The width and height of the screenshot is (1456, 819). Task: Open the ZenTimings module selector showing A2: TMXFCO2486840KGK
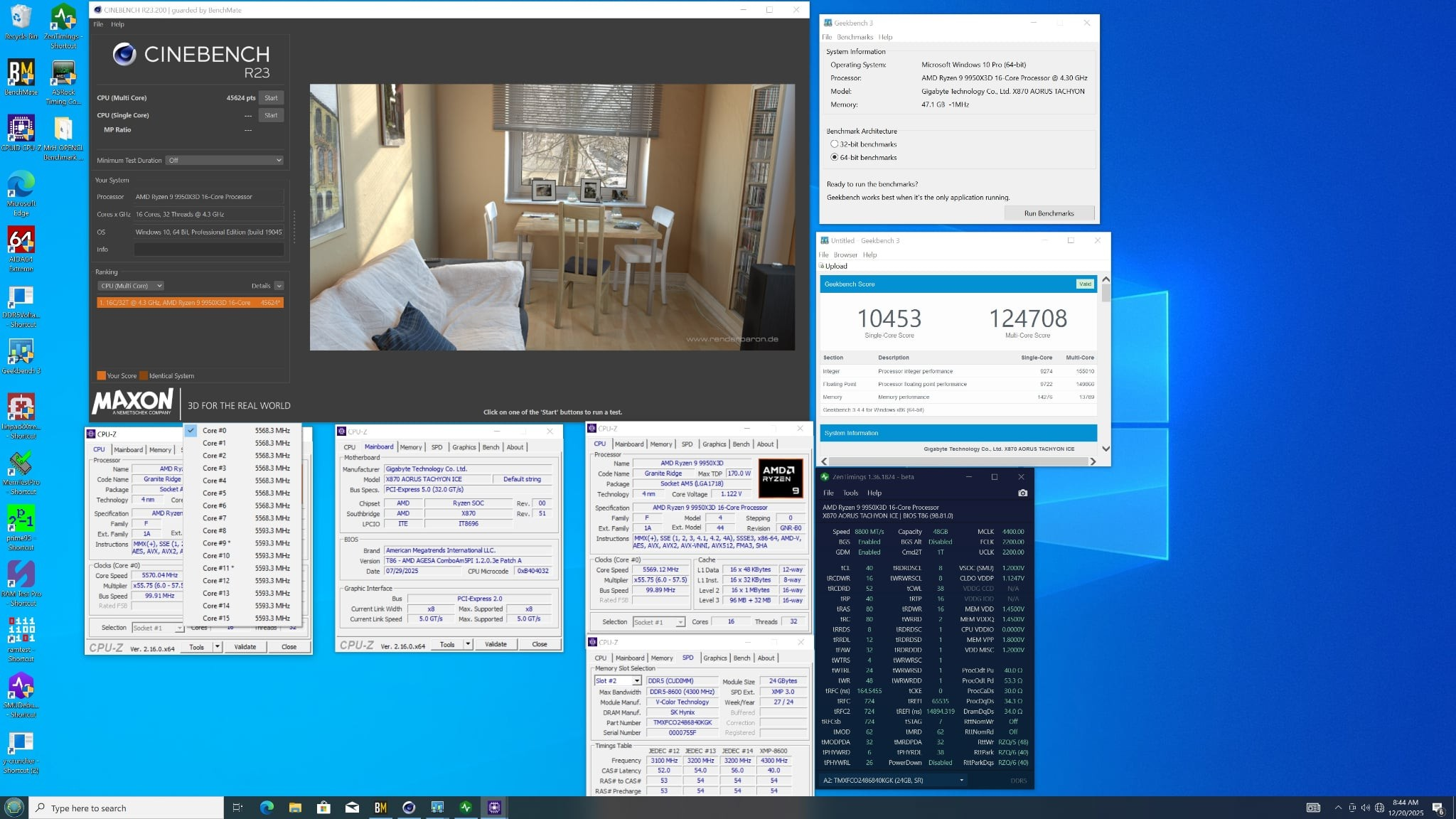[x=894, y=780]
